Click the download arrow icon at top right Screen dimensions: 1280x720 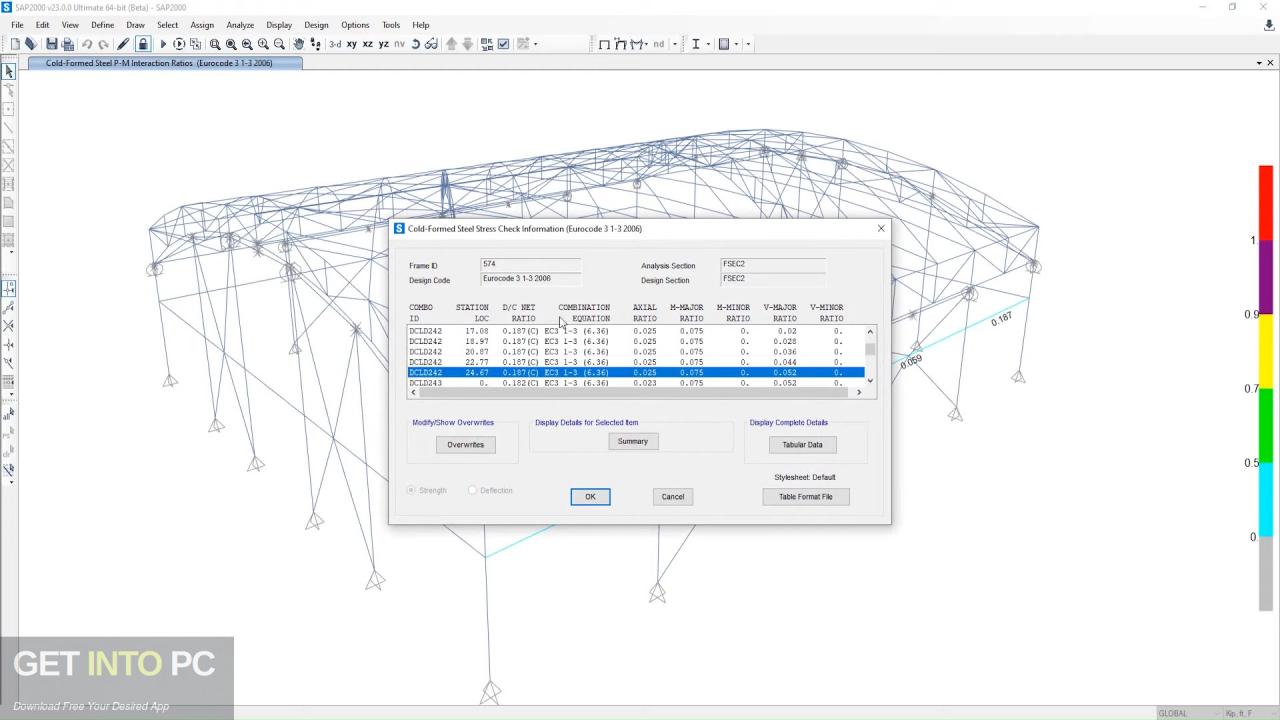click(1269, 25)
